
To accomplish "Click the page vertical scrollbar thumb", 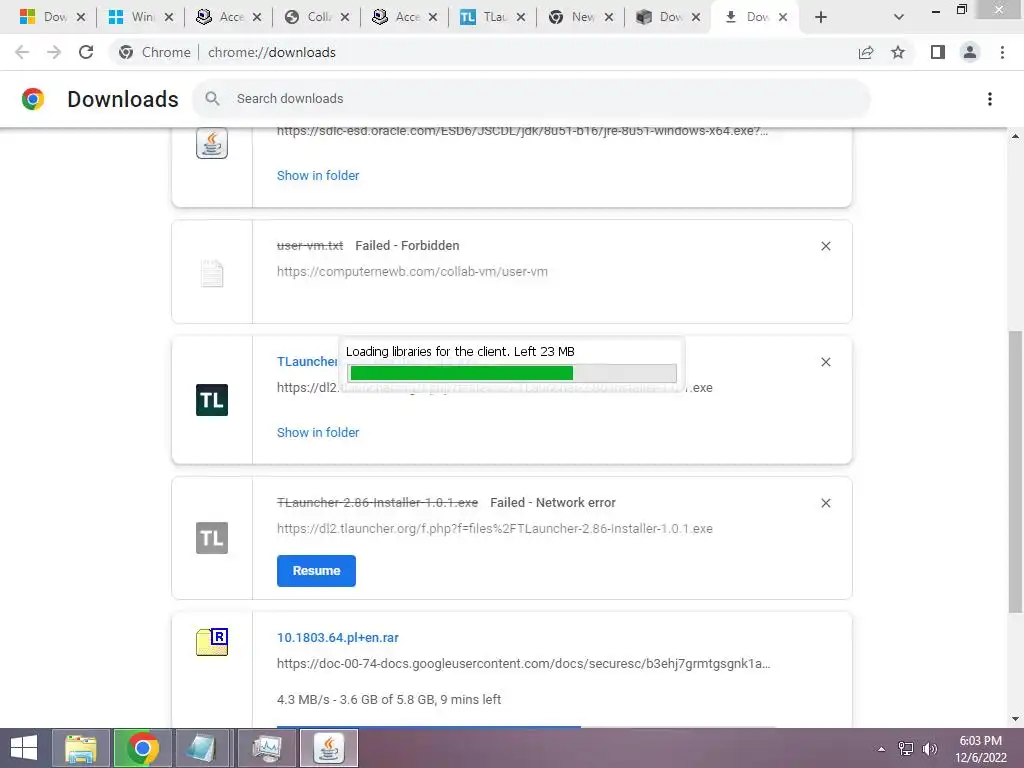I will tap(1015, 472).
